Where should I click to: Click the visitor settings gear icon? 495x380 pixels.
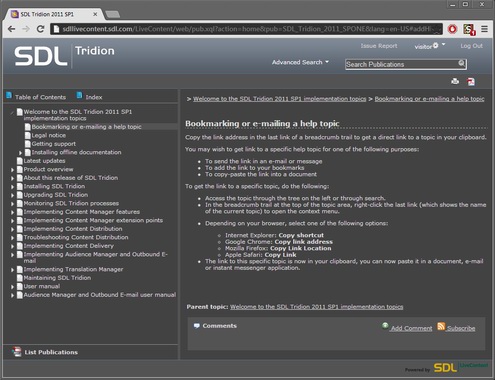click(x=436, y=45)
